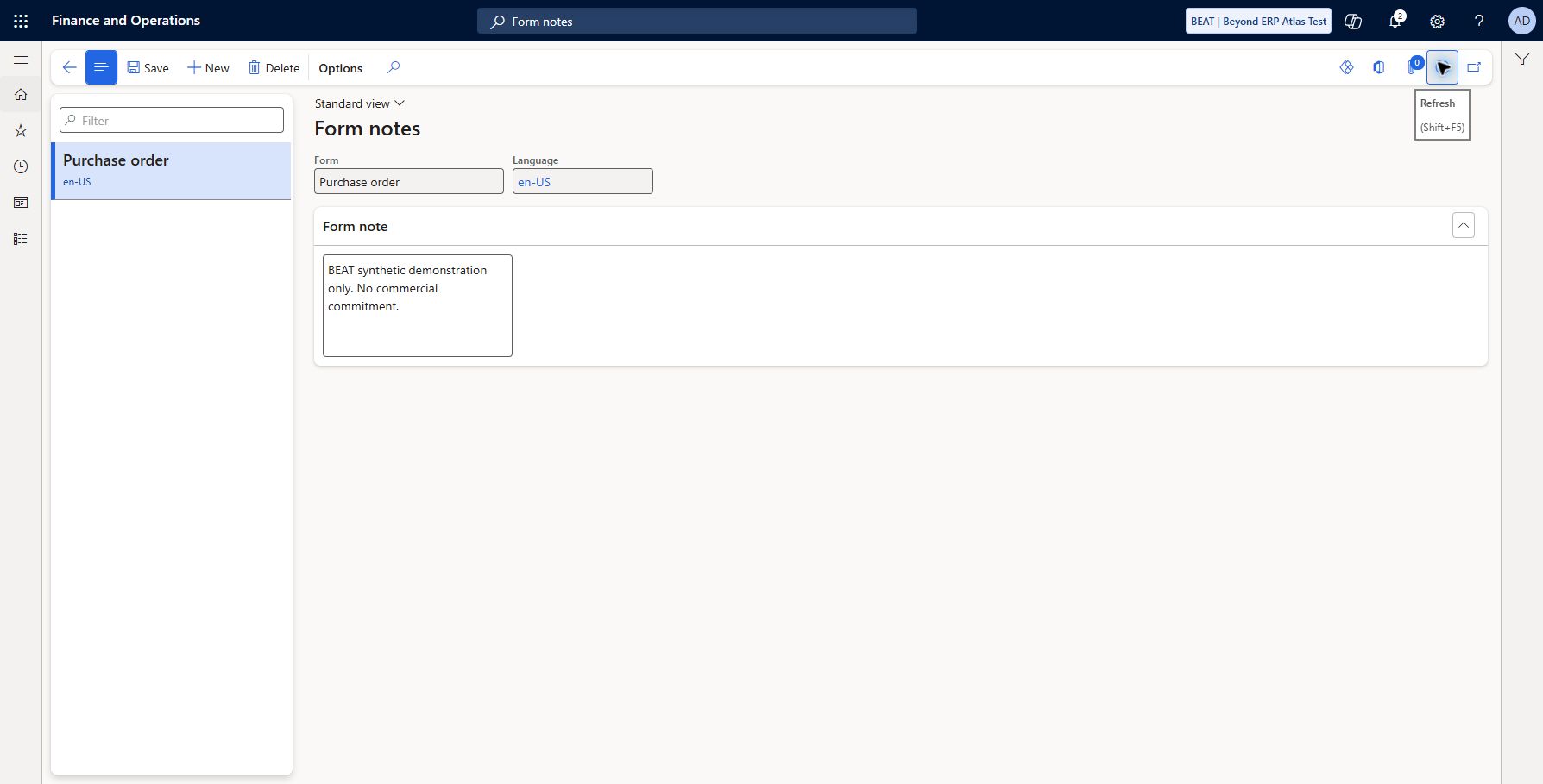Show the filter pane funnel icon
This screenshot has height=784, width=1543.
[x=1522, y=59]
